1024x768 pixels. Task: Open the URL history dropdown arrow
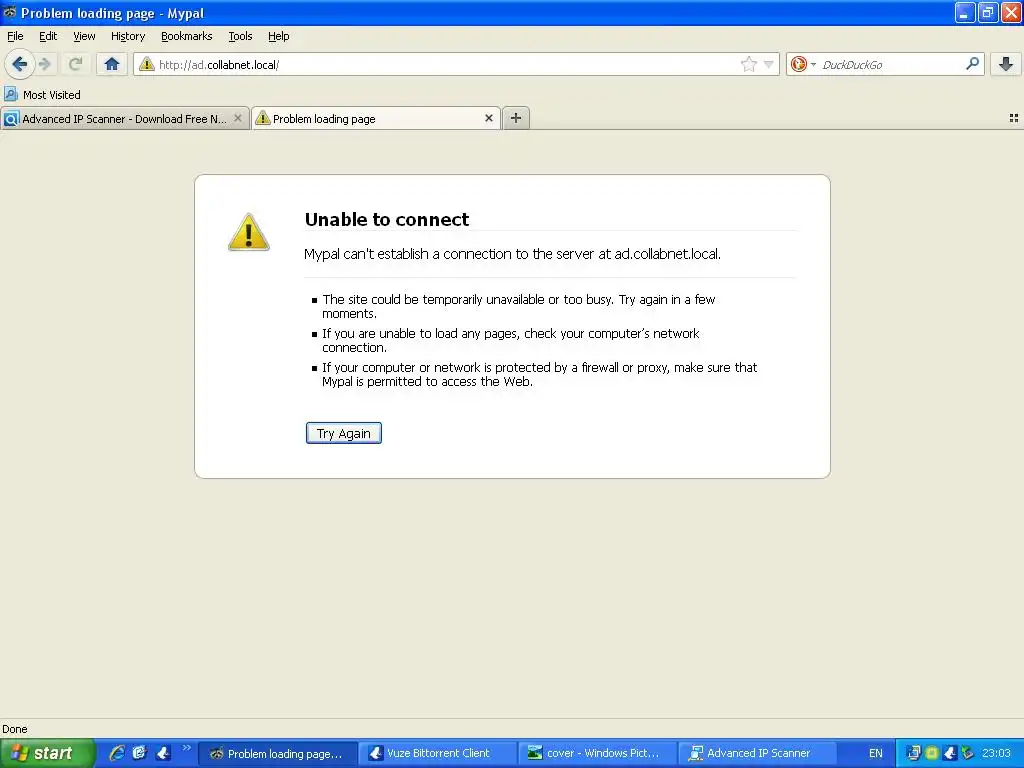[769, 64]
